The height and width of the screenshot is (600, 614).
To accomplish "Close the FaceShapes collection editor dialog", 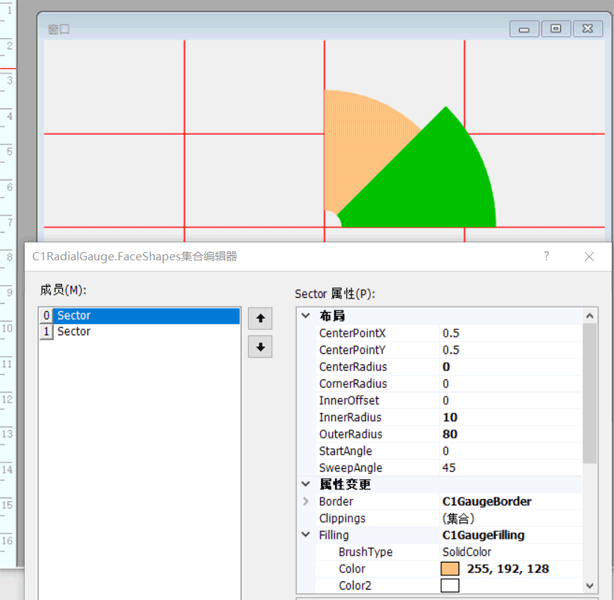I will [x=589, y=257].
